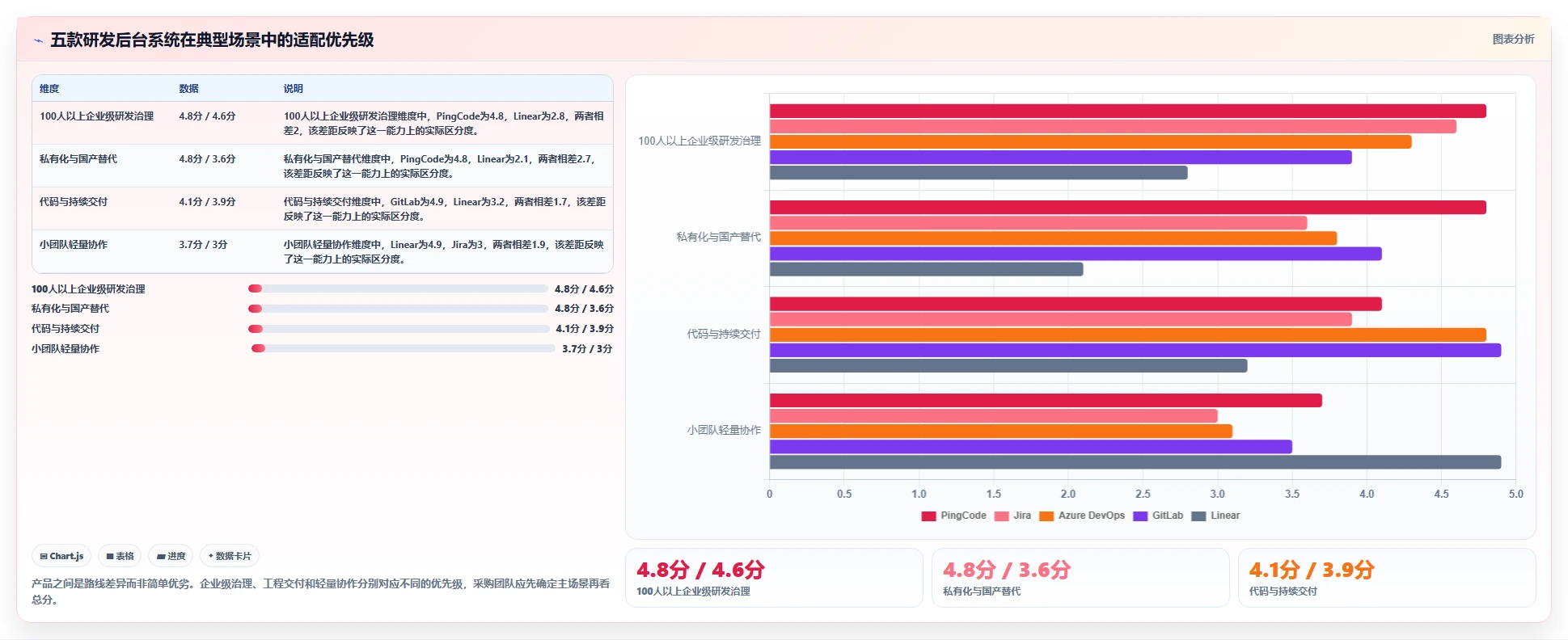Viewport: 1568px width, 640px height.
Task: Click the description starting 100人以上企业级研发治理维度中
Action: 444,124
